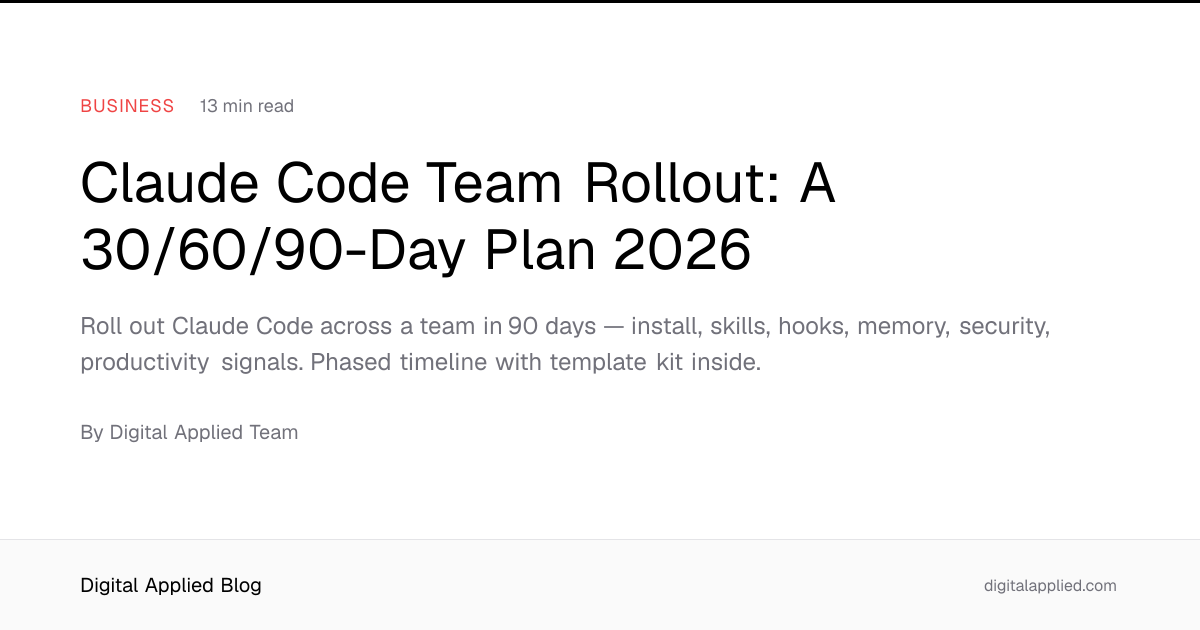Click the word 'memory' in the description
The height and width of the screenshot is (630, 1200).
click(x=900, y=328)
